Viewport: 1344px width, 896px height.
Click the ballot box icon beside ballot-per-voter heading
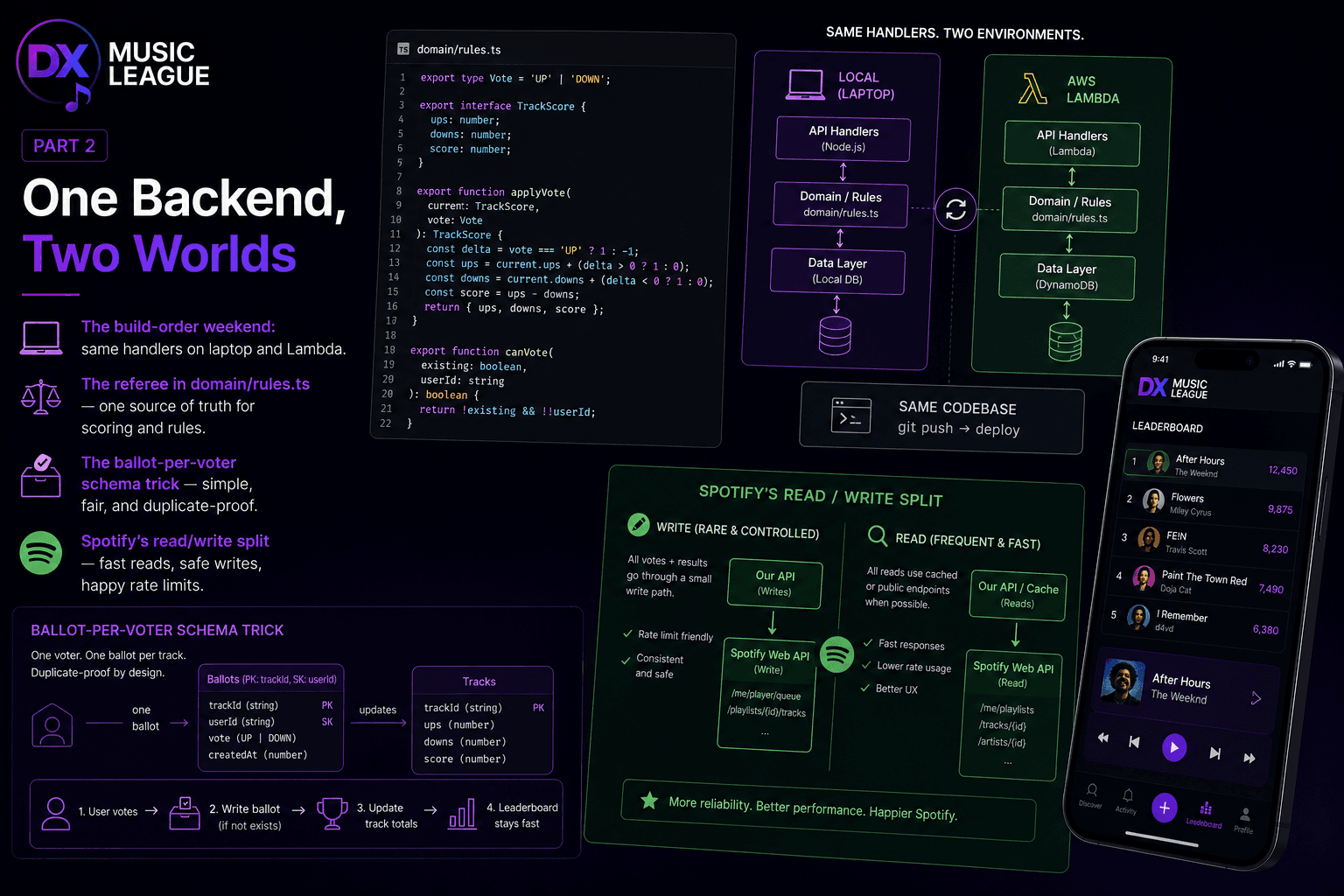[41, 476]
